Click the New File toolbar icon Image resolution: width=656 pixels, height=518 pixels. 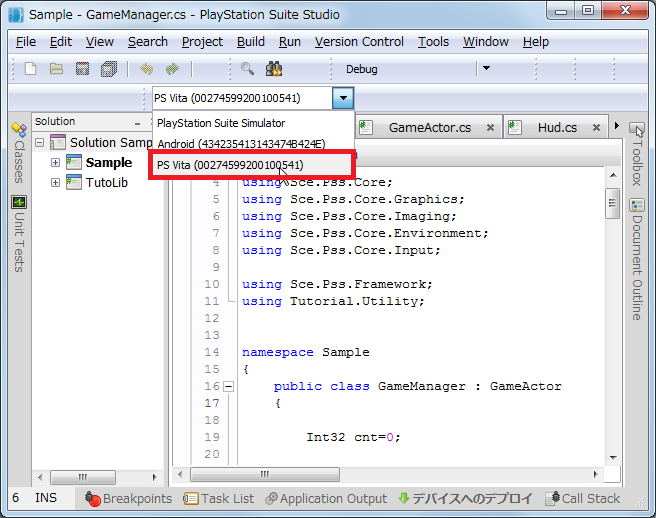coord(31,69)
